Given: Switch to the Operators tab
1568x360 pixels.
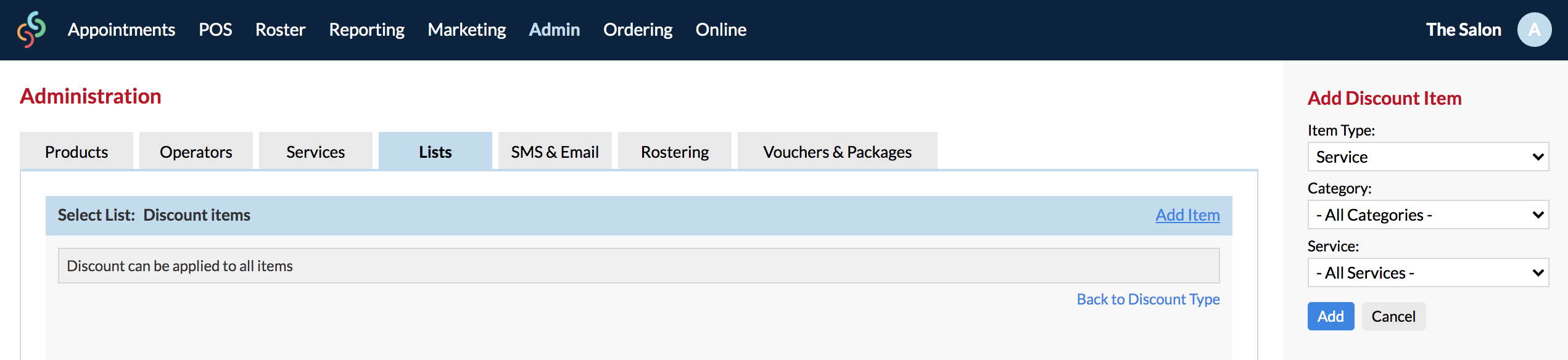Looking at the screenshot, I should 196,151.
